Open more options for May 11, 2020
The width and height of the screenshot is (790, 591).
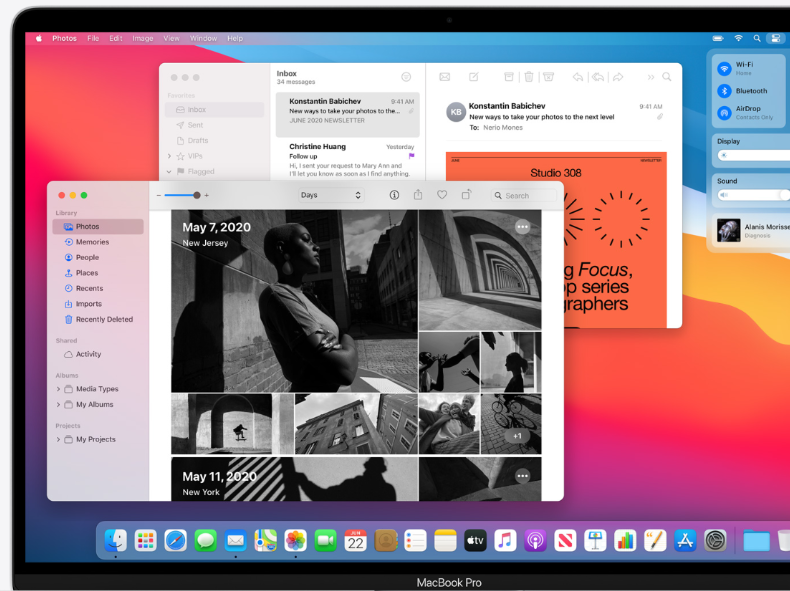coord(522,476)
